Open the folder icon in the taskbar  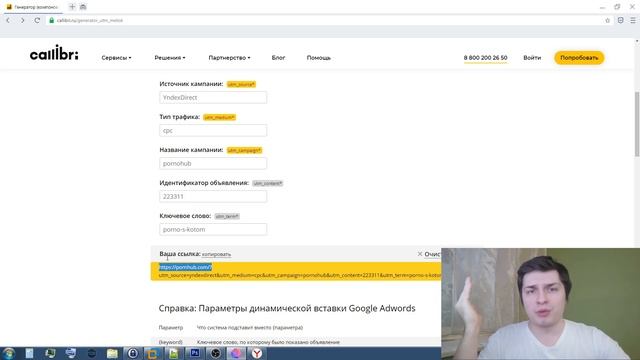(x=112, y=353)
